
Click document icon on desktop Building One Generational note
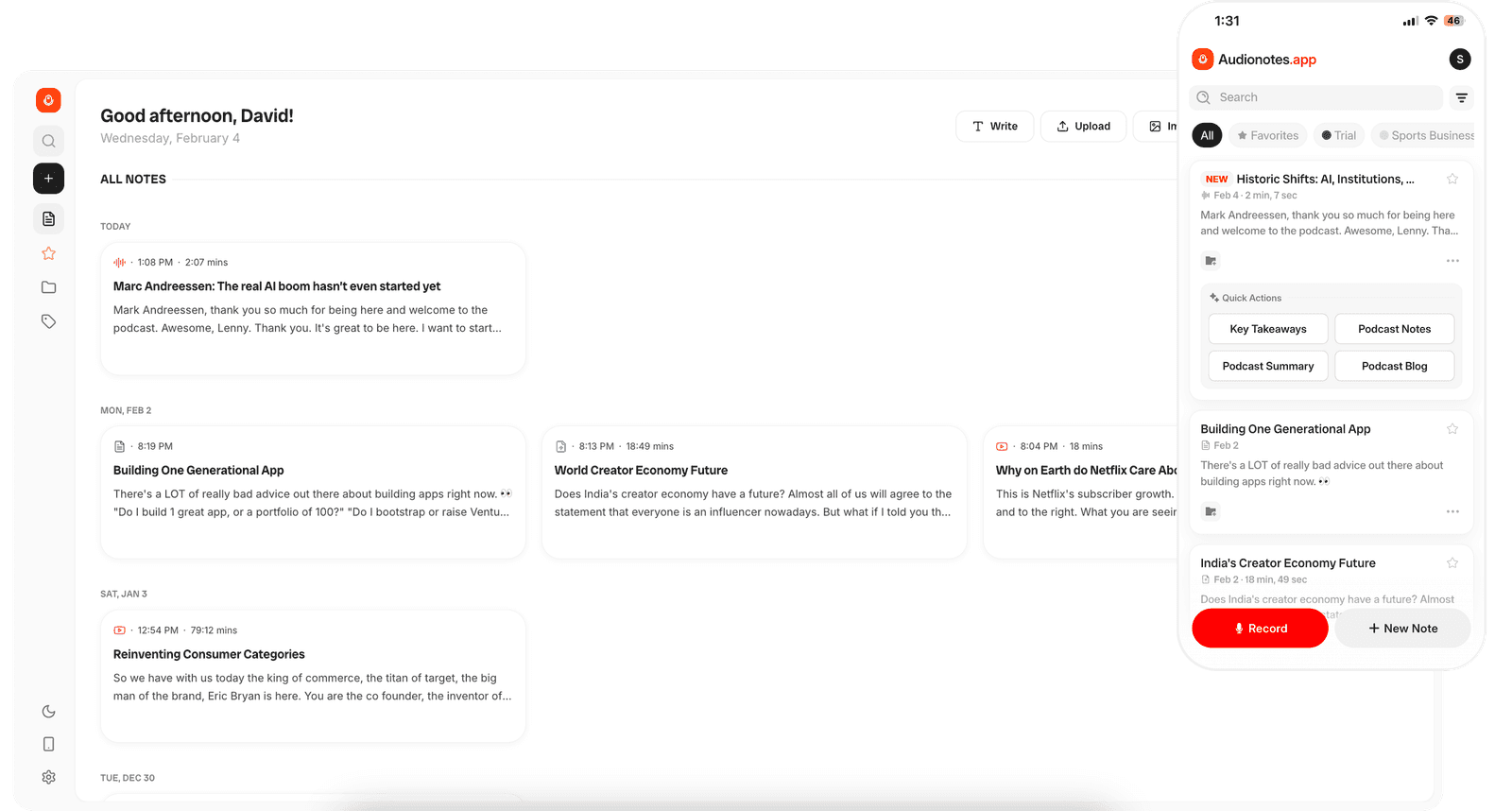point(119,446)
